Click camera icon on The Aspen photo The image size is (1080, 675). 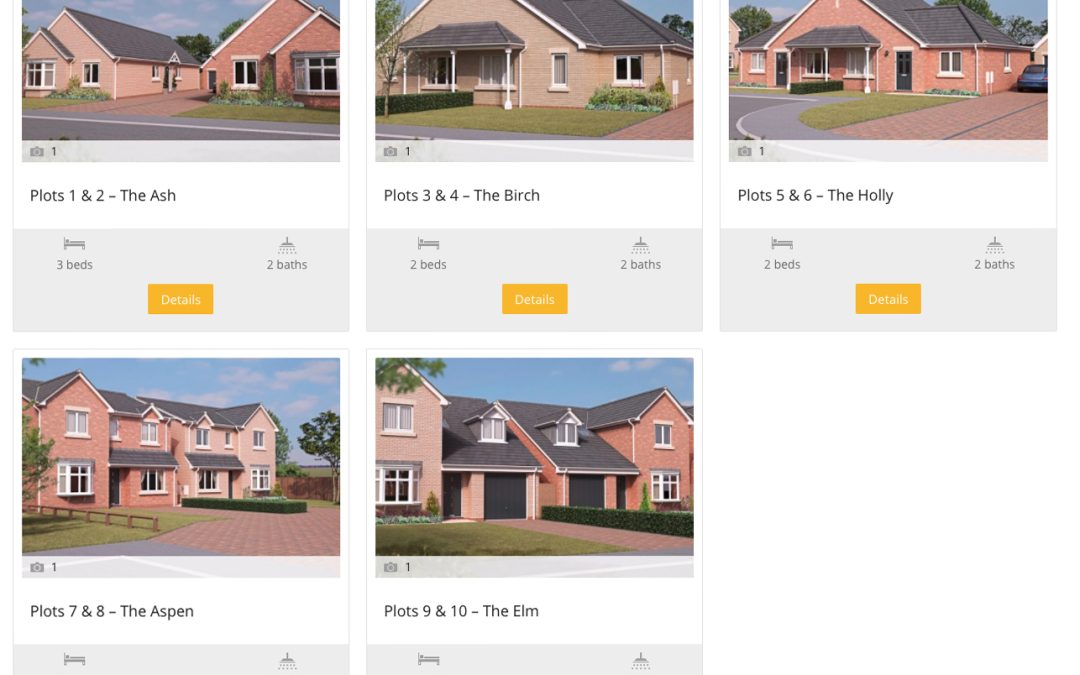(37, 567)
